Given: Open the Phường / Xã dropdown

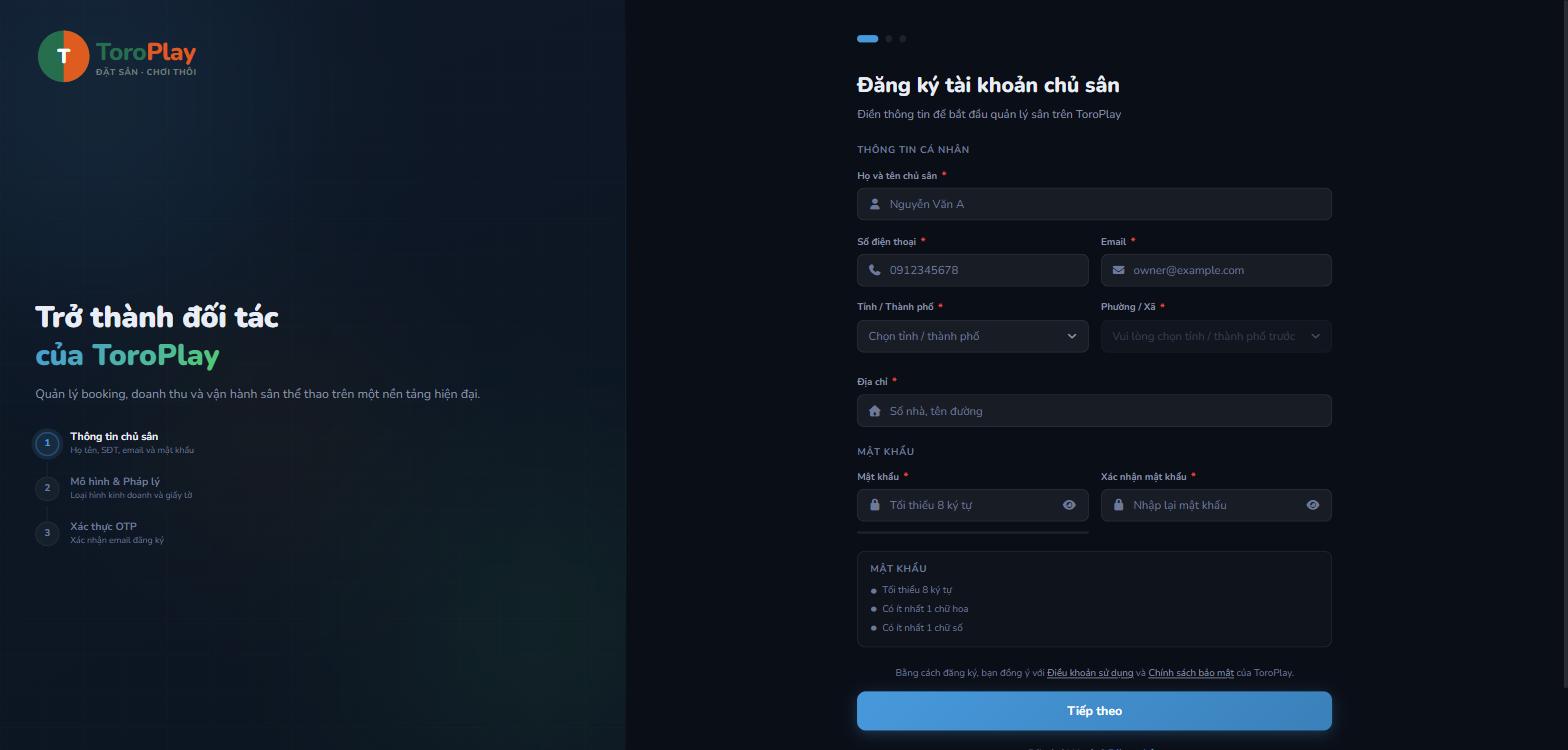Looking at the screenshot, I should click(x=1216, y=336).
